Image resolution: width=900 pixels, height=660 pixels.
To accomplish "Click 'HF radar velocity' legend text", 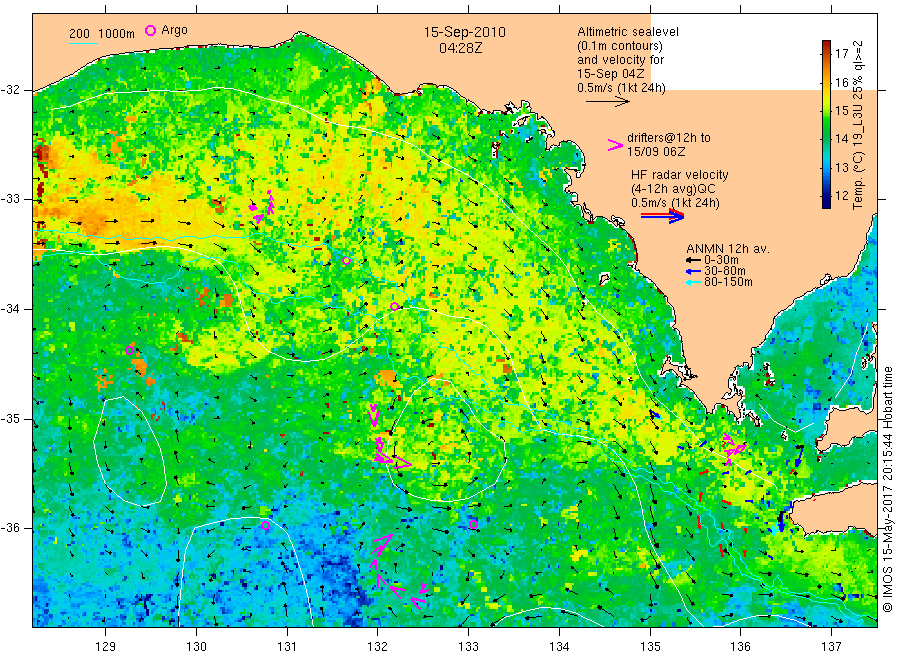I will coord(680,174).
